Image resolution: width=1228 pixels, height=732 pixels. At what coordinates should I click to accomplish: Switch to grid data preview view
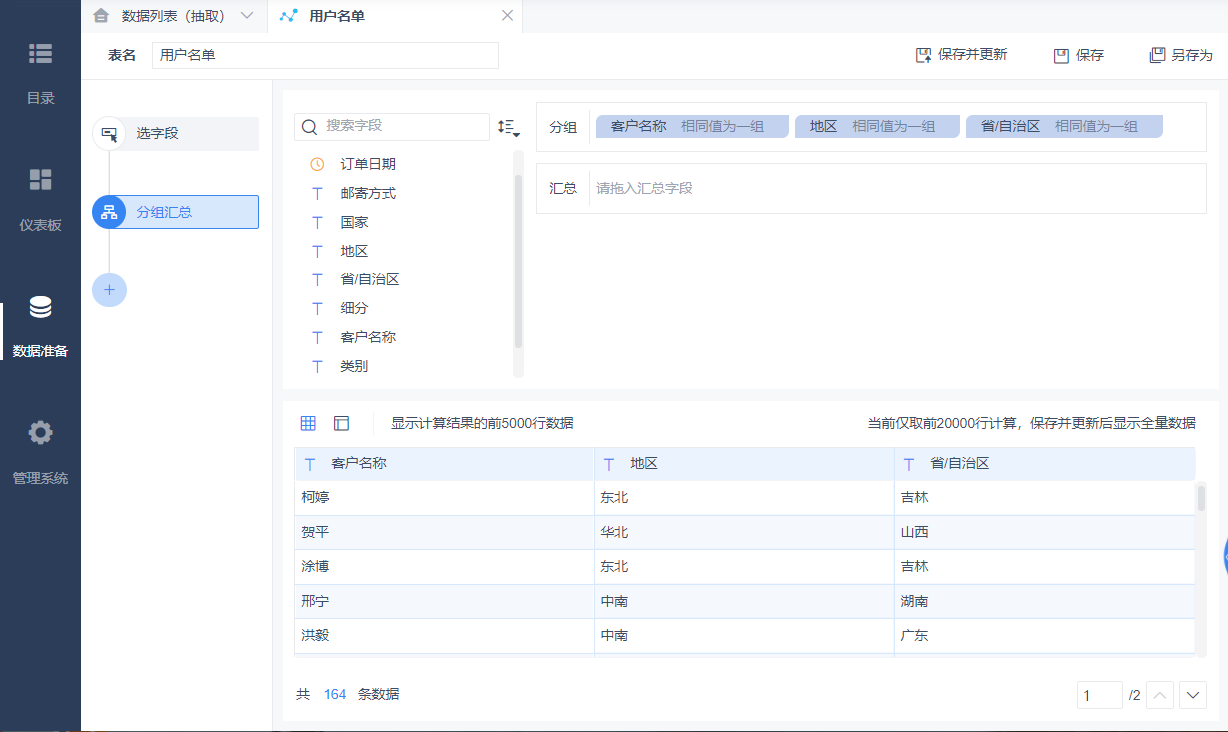(308, 423)
